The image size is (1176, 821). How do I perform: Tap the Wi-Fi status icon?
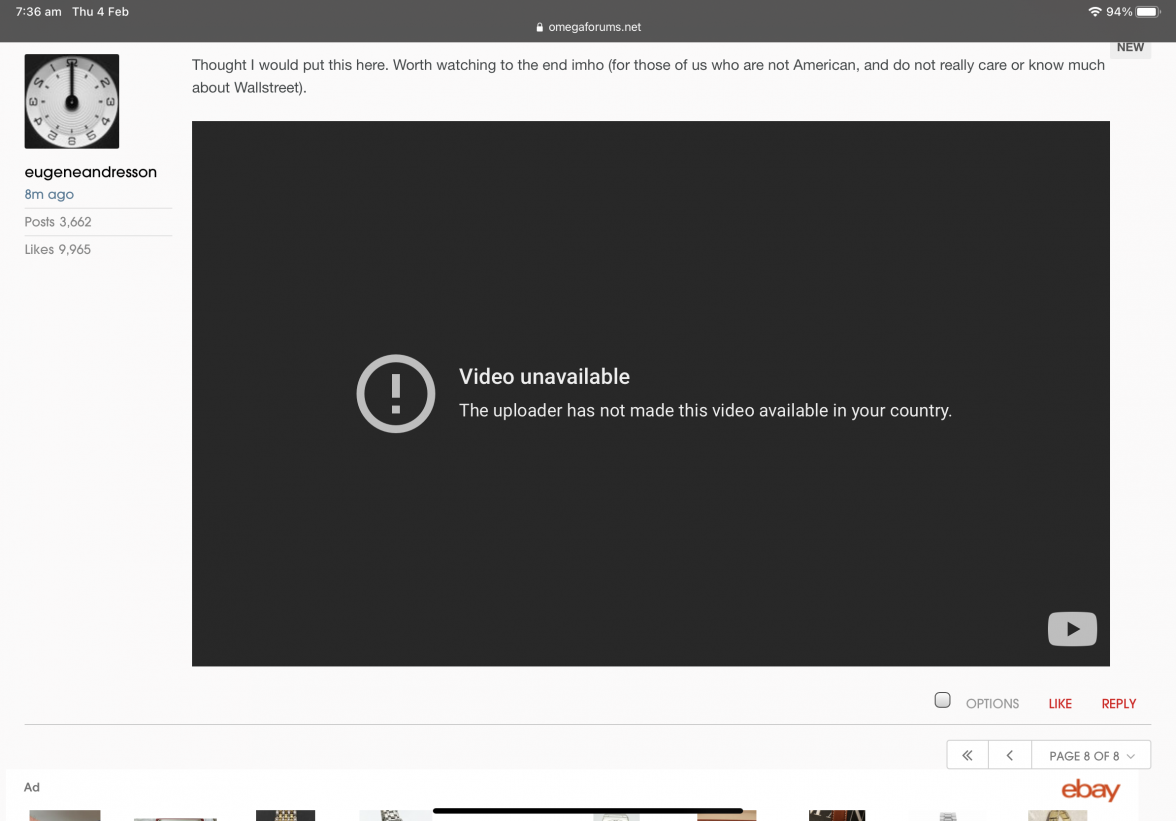(x=1094, y=12)
